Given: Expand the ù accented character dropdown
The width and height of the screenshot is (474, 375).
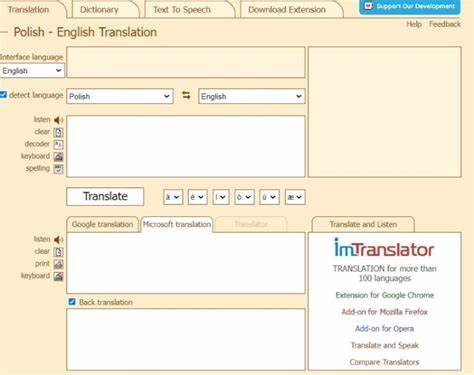Looking at the screenshot, I should (x=269, y=197).
